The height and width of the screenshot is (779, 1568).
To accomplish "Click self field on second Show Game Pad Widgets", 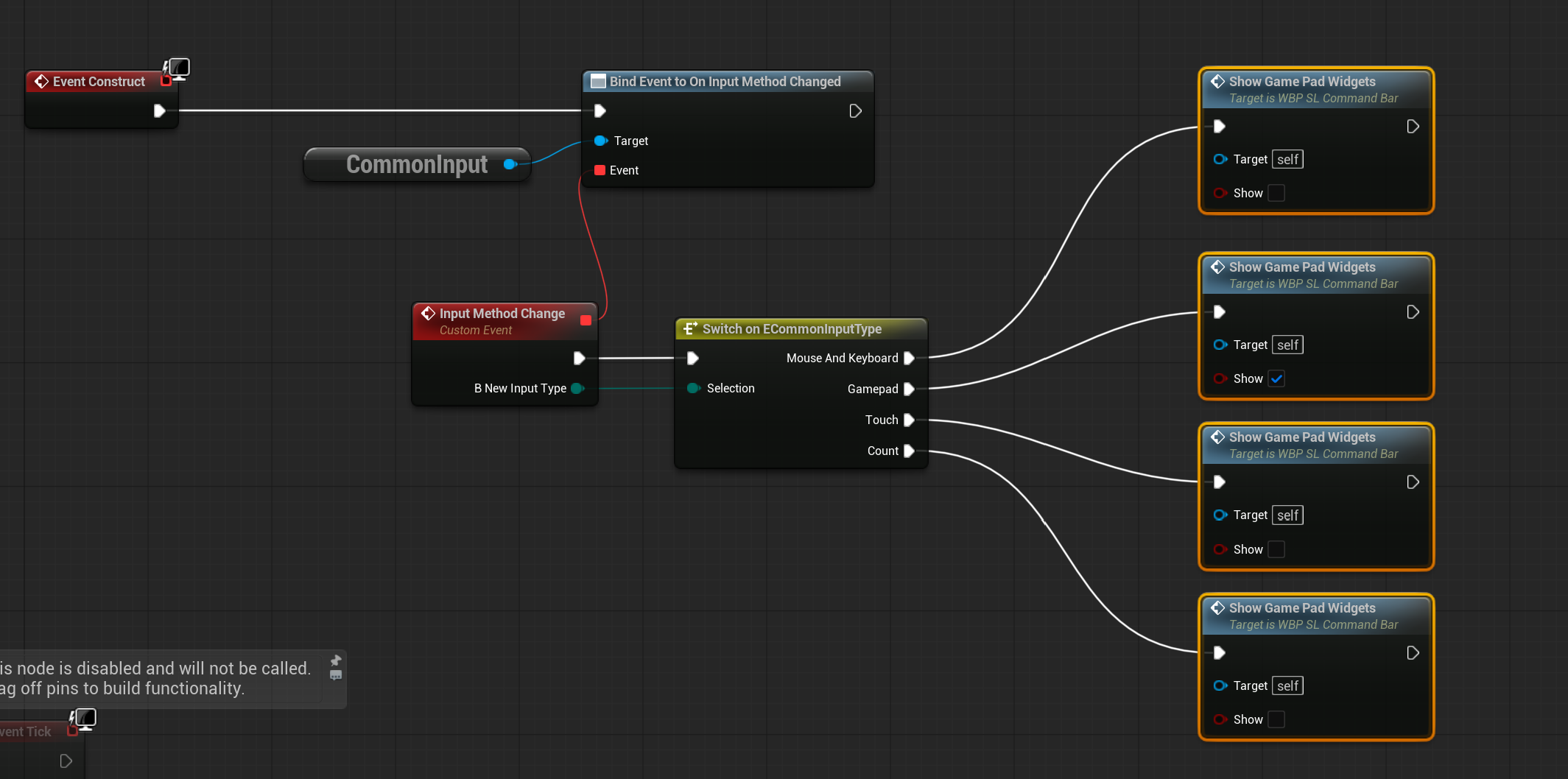I will pos(1287,345).
